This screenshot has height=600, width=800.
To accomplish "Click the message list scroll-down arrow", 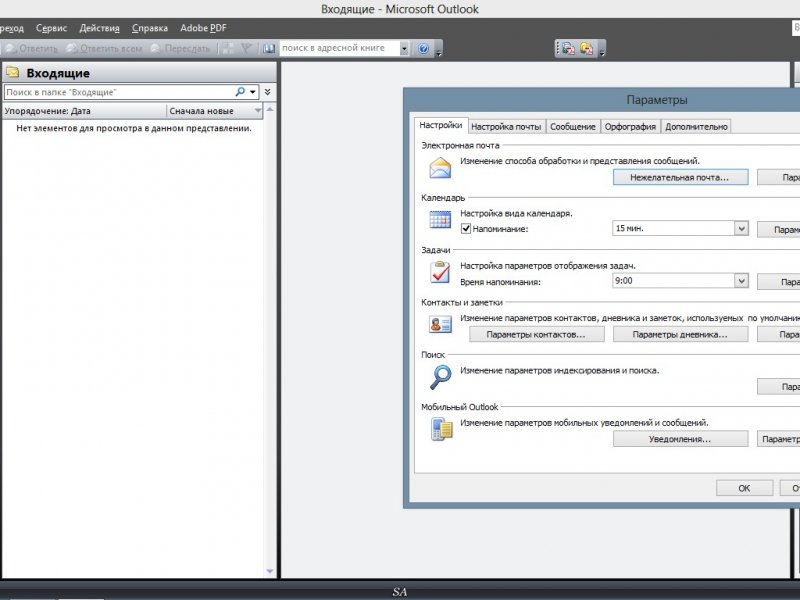I will tap(270, 571).
